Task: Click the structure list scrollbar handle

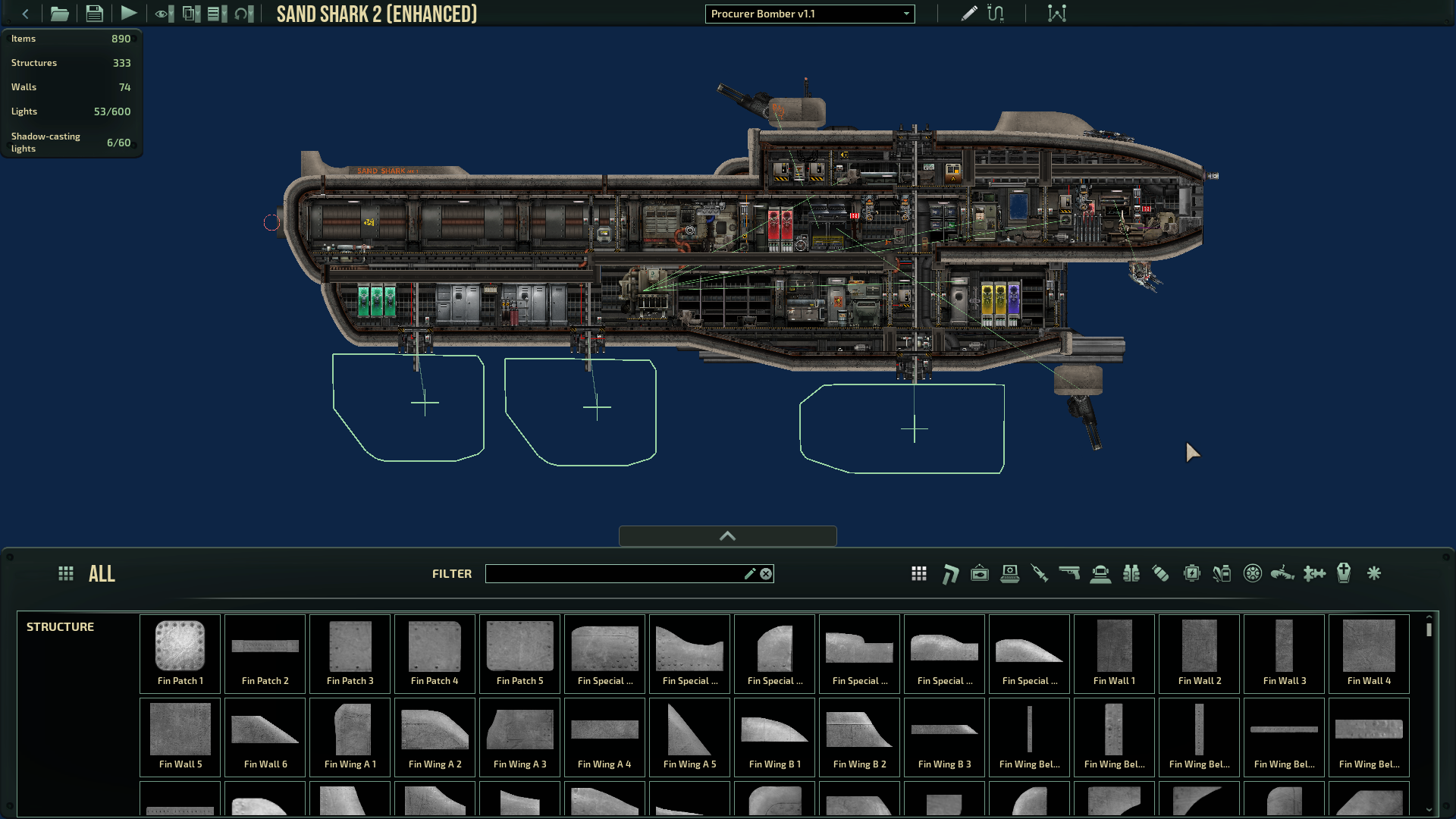Action: pos(1429,629)
